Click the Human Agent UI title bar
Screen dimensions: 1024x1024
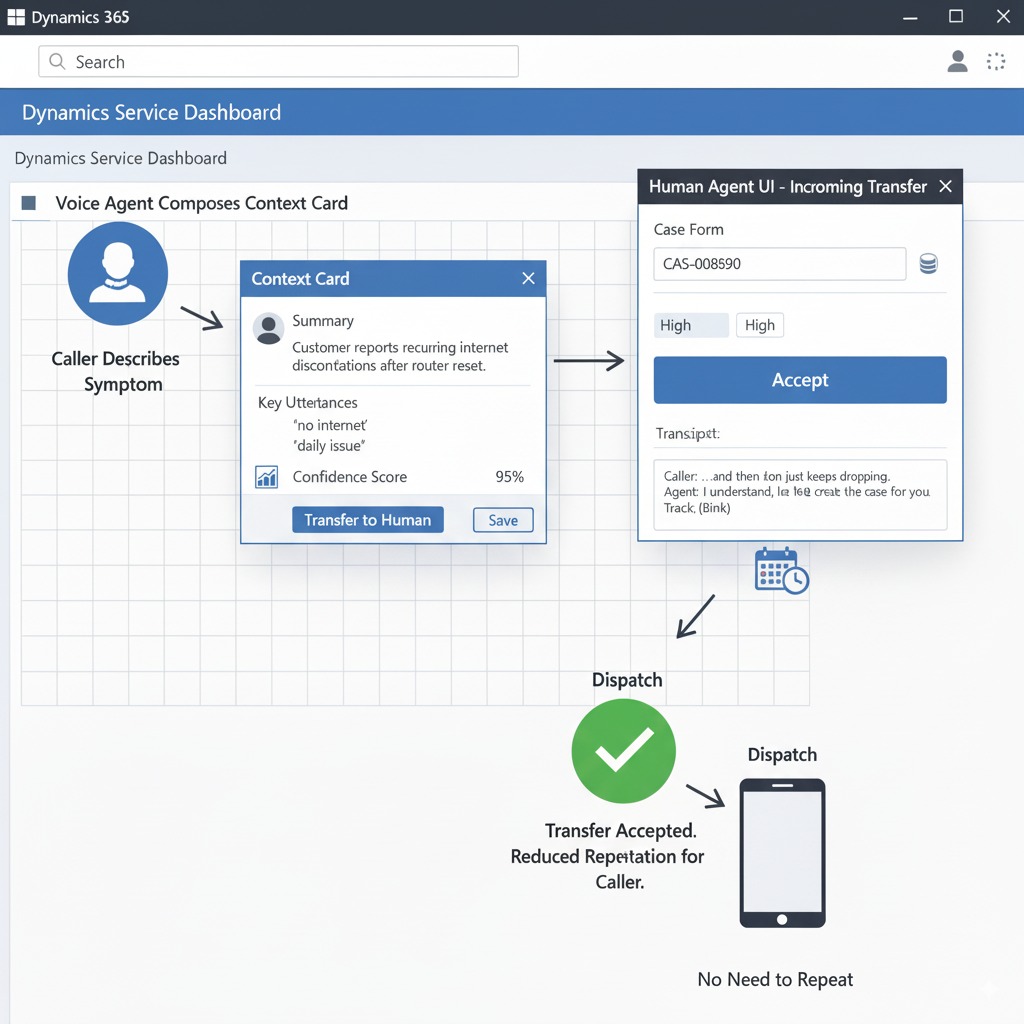(800, 187)
